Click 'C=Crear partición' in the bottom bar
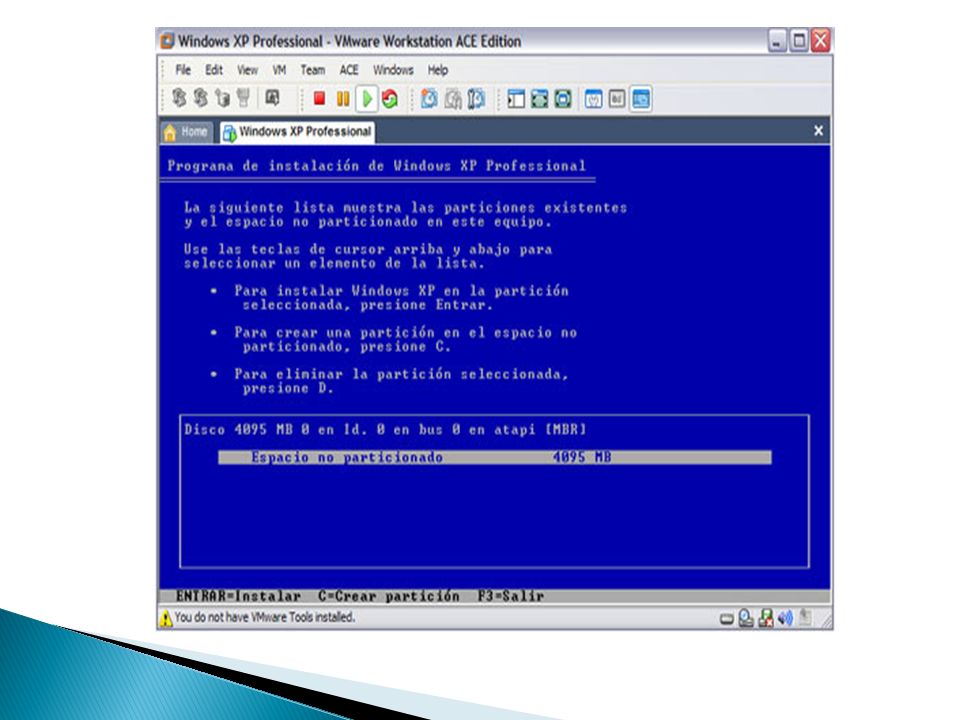 [389, 596]
